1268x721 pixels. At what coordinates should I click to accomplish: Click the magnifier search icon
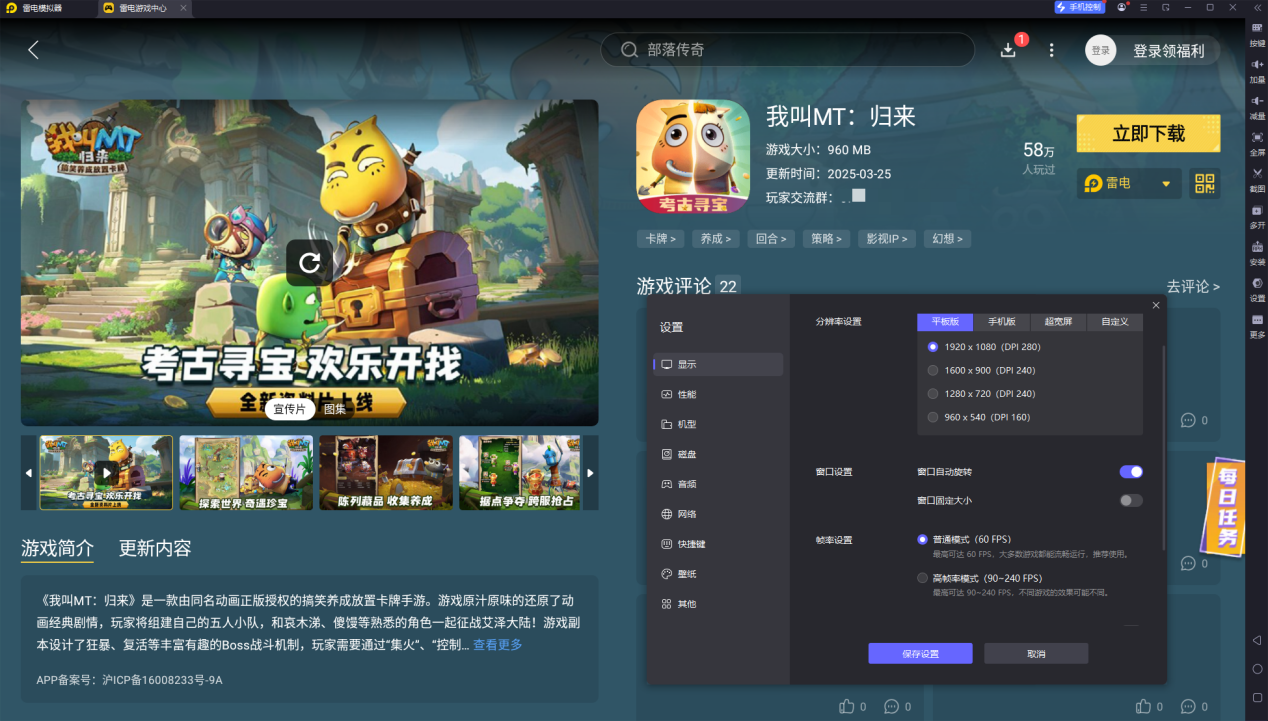629,50
